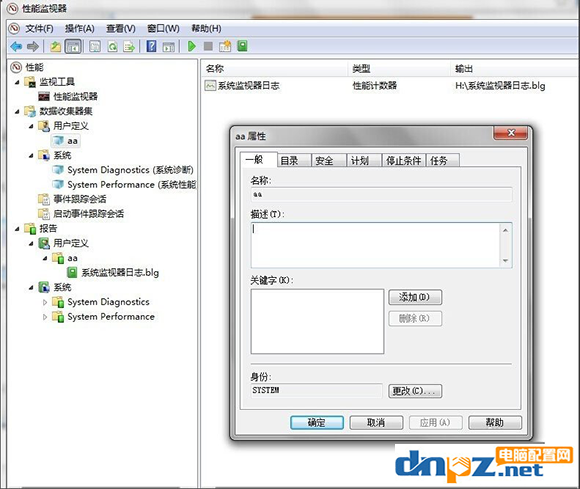This screenshot has height=489, width=580.
Task: Switch to the 计划 tab
Action: tap(360, 161)
